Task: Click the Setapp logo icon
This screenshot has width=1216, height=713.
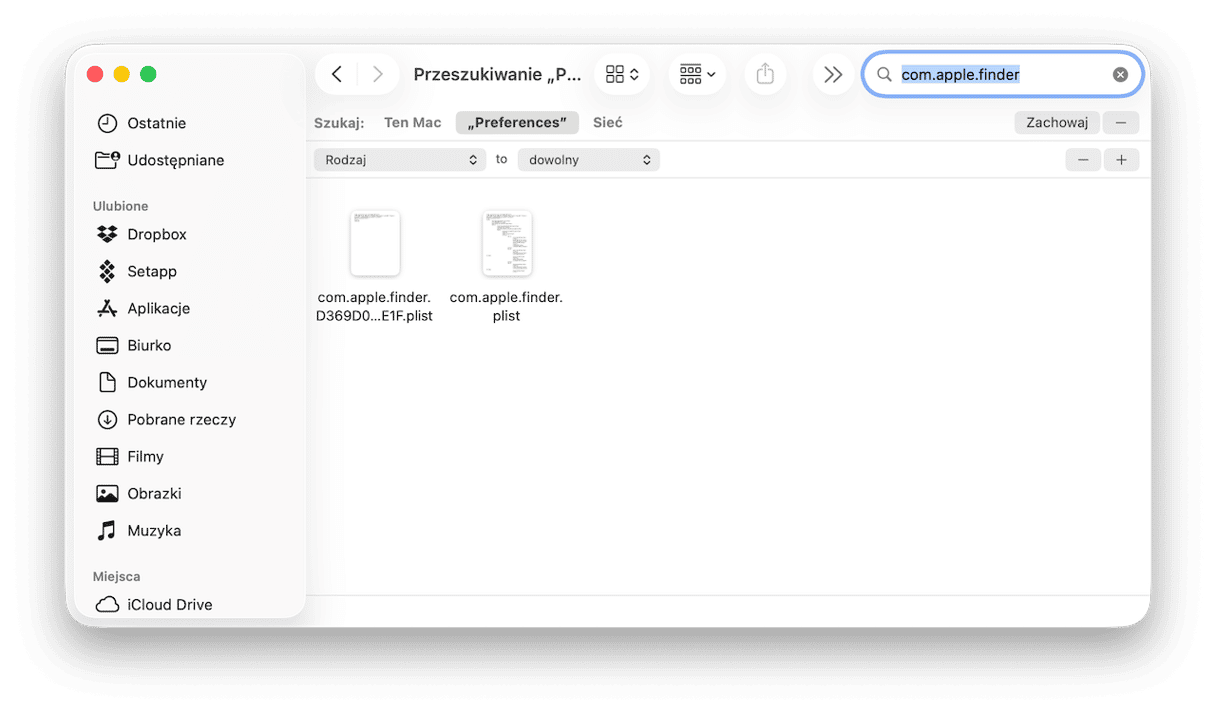Action: (107, 271)
